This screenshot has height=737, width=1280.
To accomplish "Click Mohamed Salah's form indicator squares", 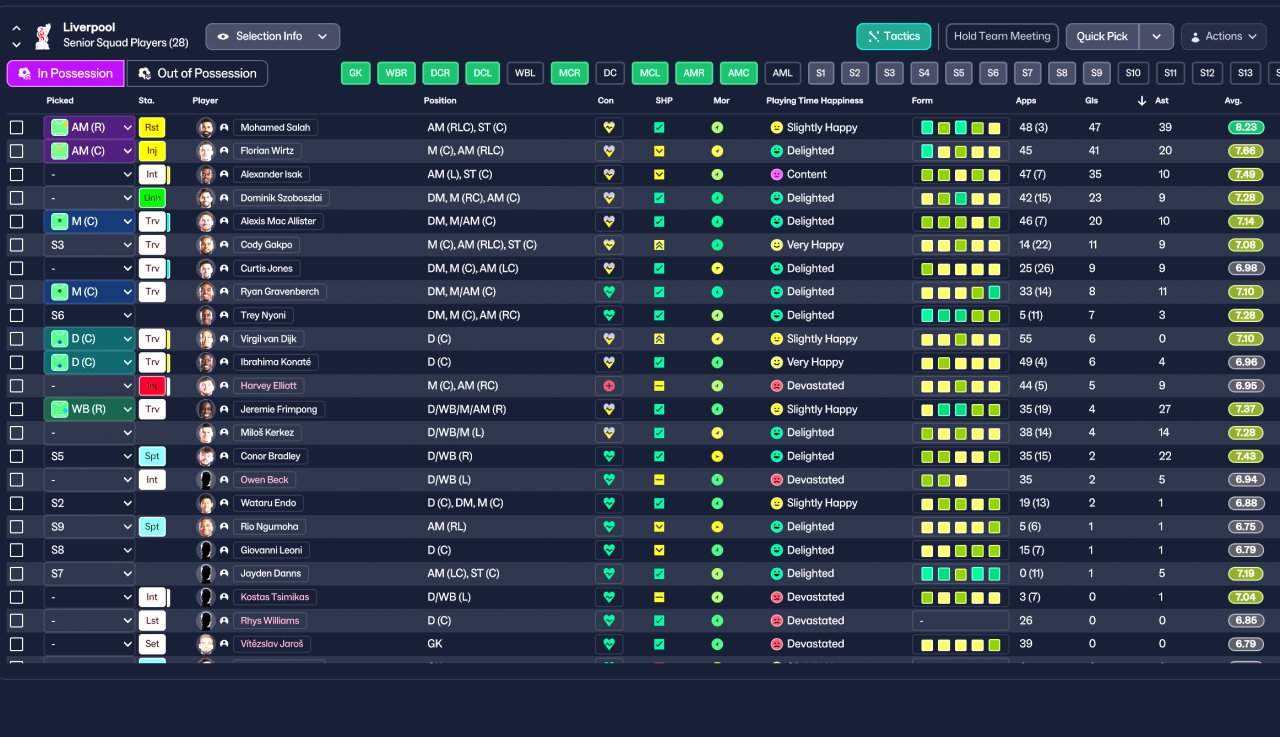I will [x=960, y=127].
